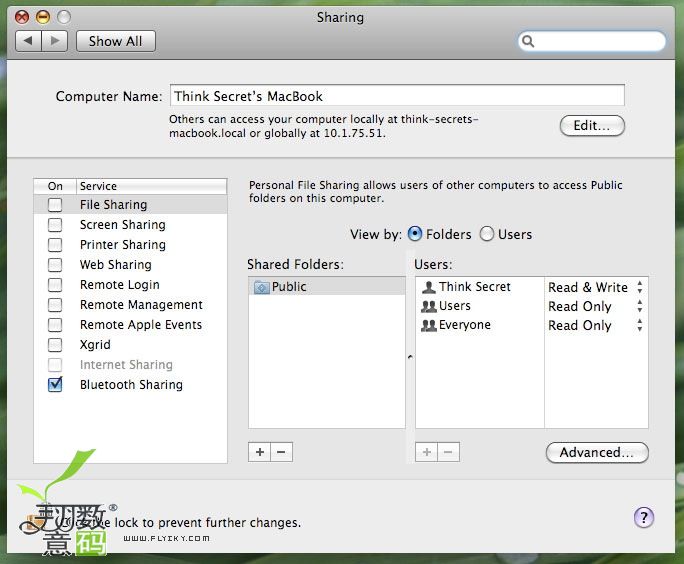Select the Public shared folder
684x564 pixels.
tap(327, 287)
